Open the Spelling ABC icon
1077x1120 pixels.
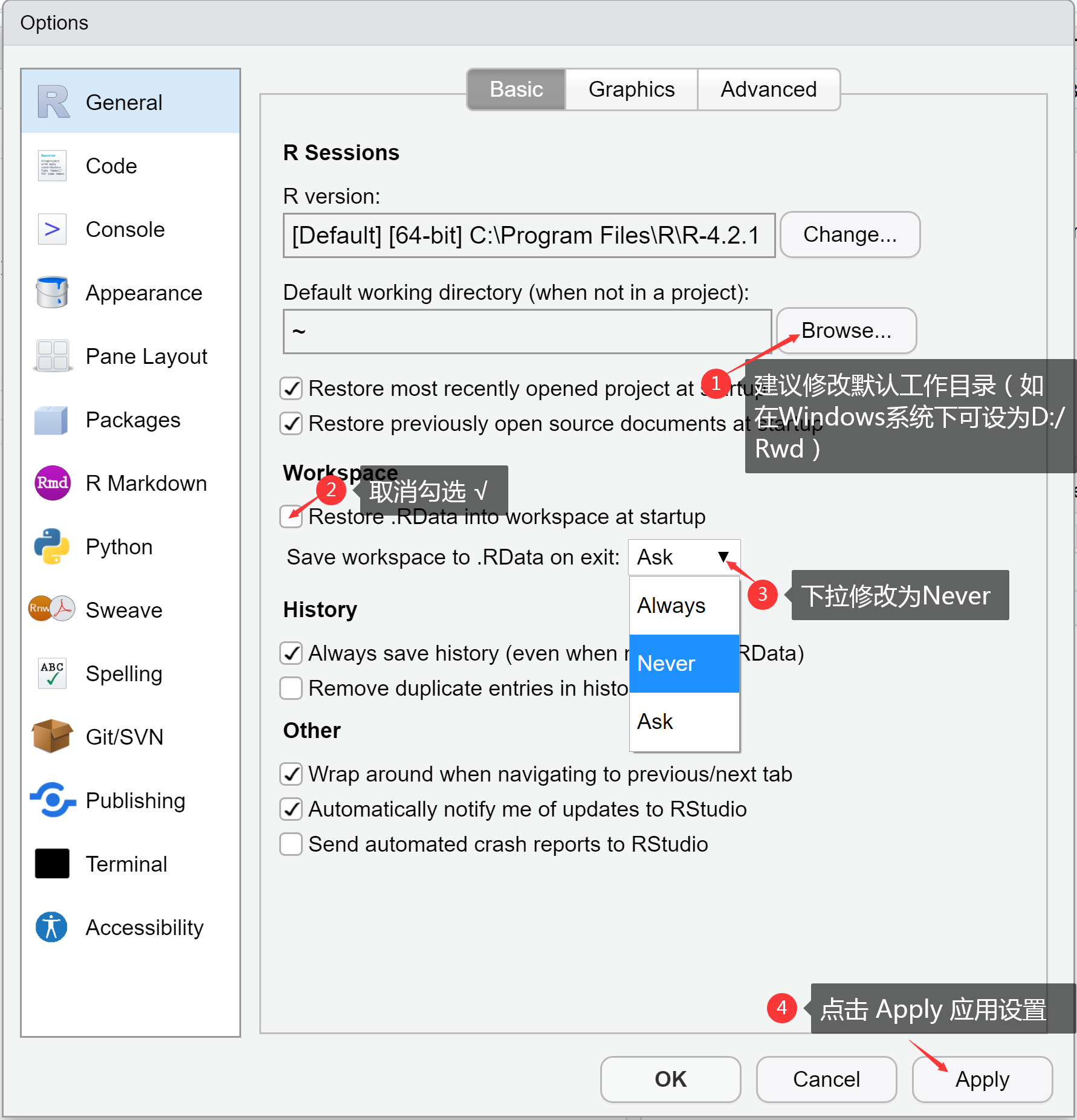(52, 673)
